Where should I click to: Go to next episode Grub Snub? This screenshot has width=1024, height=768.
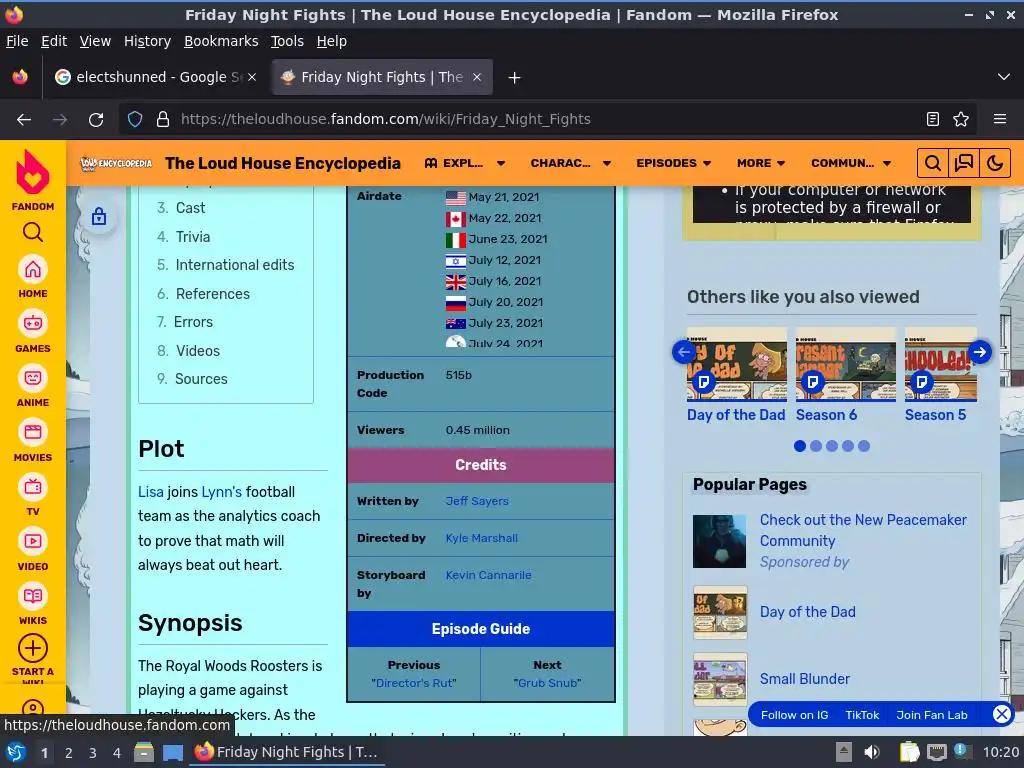pos(547,682)
